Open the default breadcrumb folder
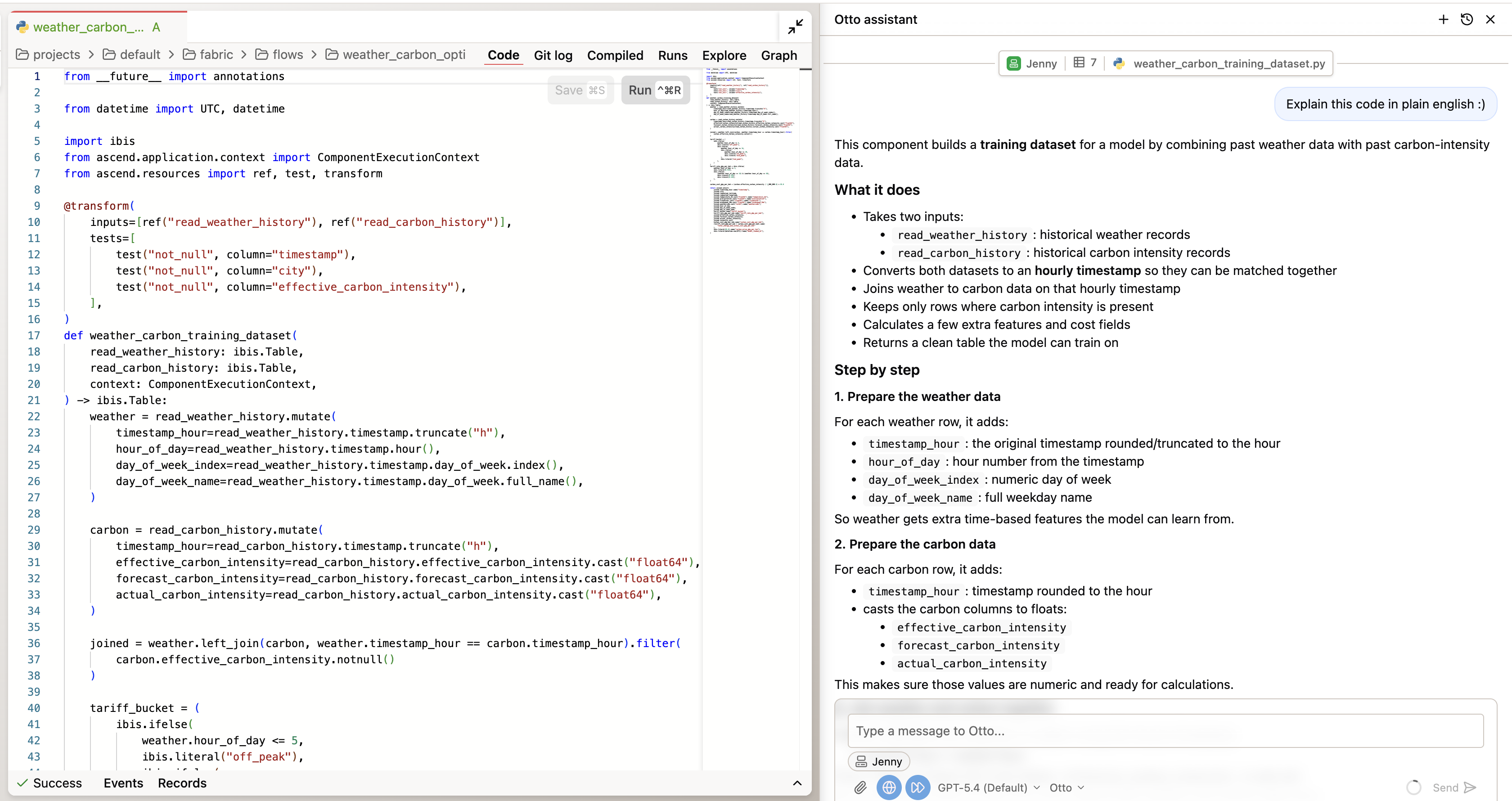1512x801 pixels. [x=131, y=54]
